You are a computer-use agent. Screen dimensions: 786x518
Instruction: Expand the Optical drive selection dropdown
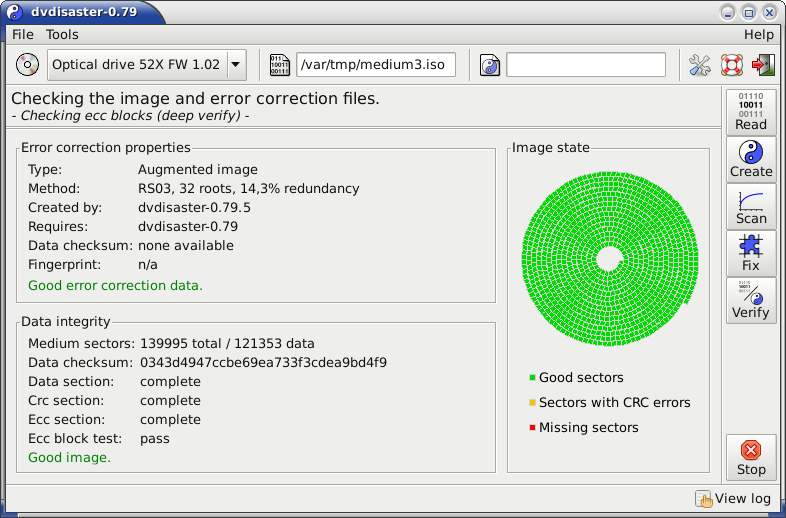[236, 65]
